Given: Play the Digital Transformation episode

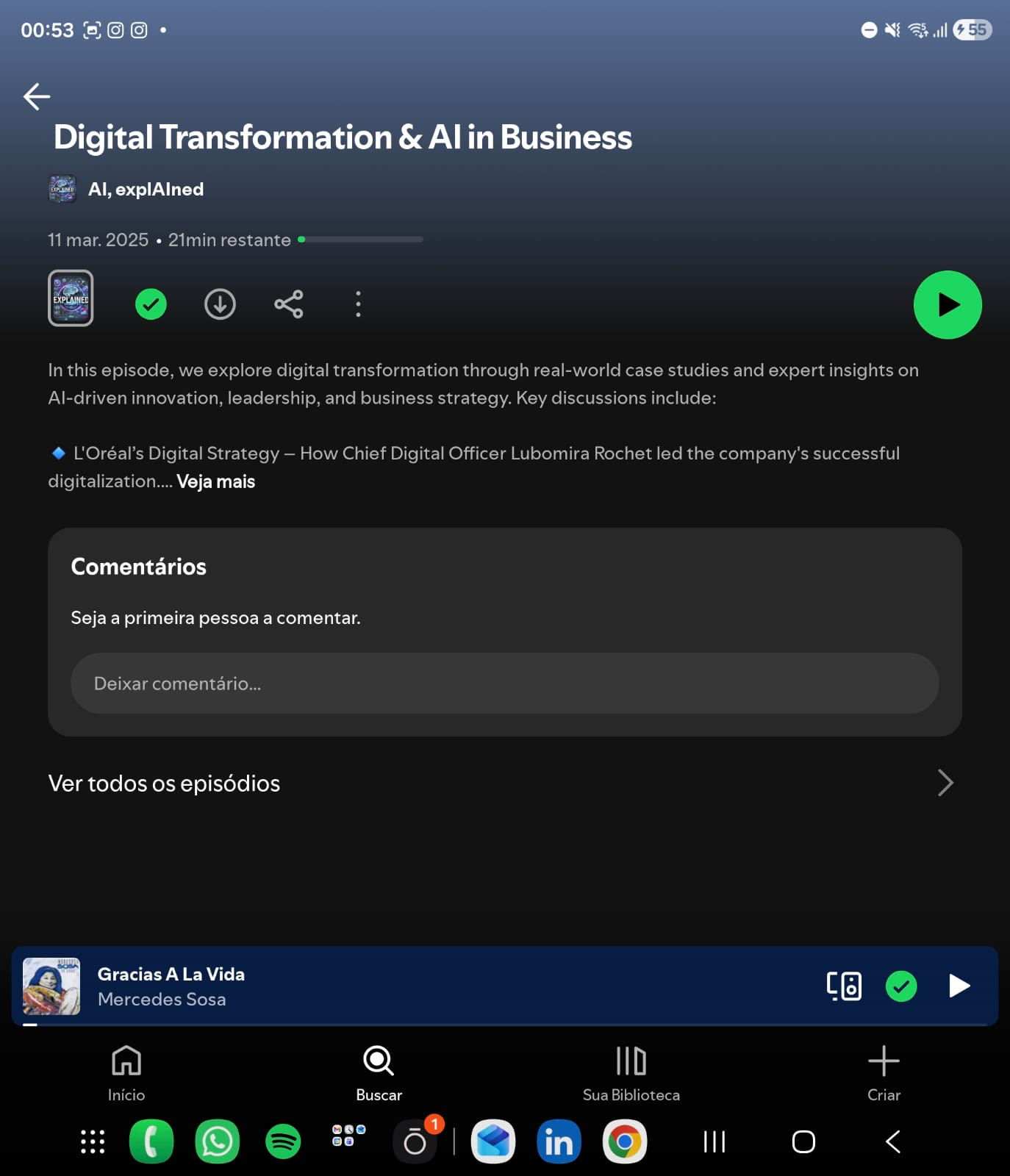Looking at the screenshot, I should (x=948, y=305).
